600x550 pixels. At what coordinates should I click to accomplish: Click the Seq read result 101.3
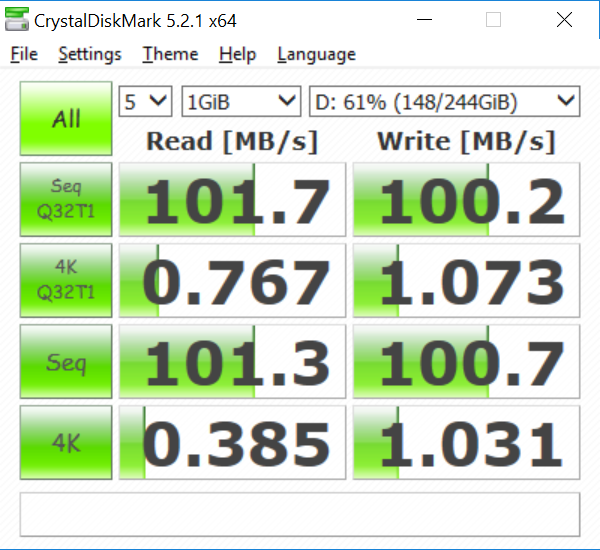click(x=232, y=362)
